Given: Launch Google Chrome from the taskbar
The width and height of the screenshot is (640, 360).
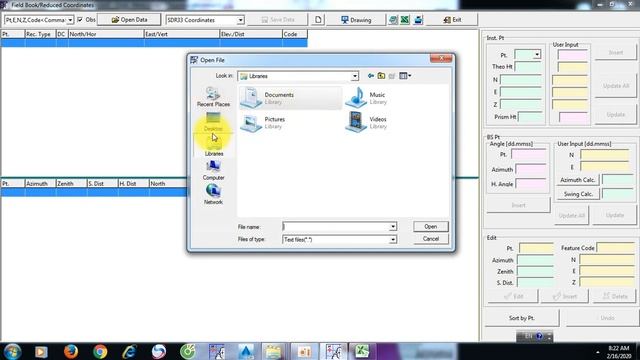Looking at the screenshot, I should coord(100,351).
